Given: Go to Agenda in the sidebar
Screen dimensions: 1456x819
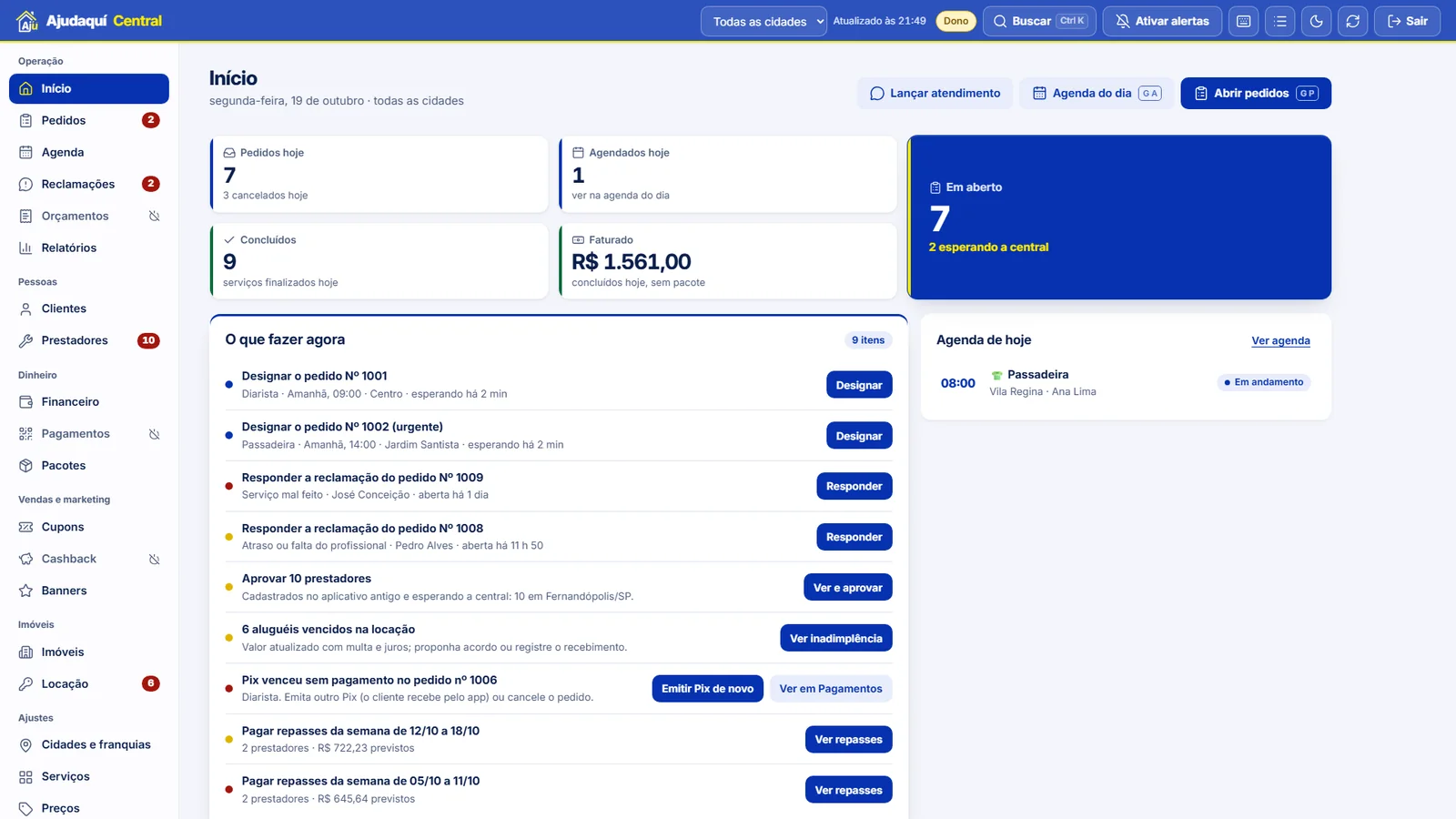Looking at the screenshot, I should click(x=89, y=152).
